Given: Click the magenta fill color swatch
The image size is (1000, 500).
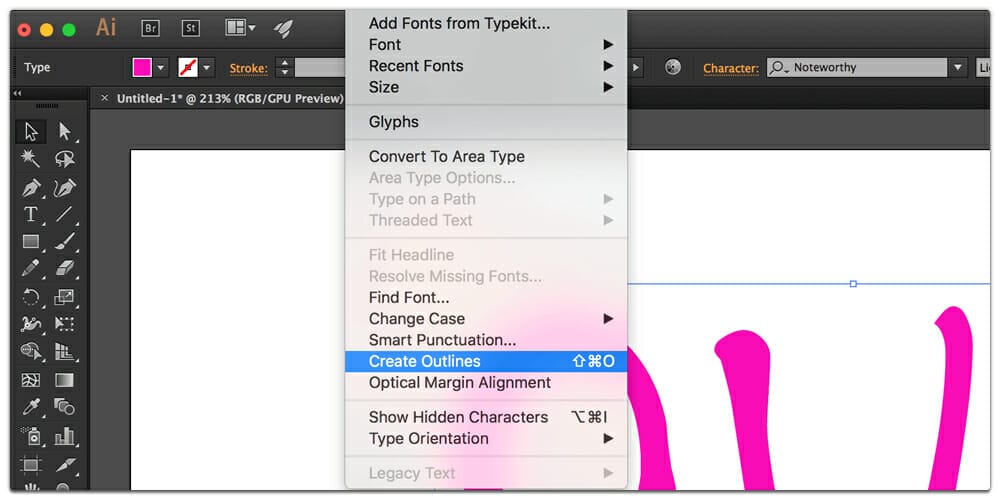Looking at the screenshot, I should click(142, 68).
